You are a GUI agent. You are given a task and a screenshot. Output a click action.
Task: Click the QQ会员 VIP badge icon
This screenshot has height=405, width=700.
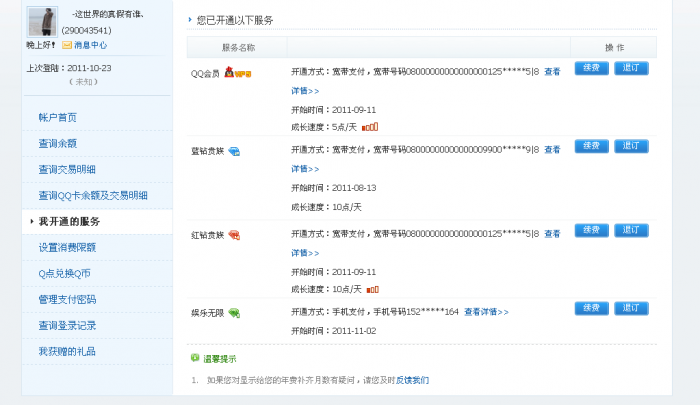point(238,72)
